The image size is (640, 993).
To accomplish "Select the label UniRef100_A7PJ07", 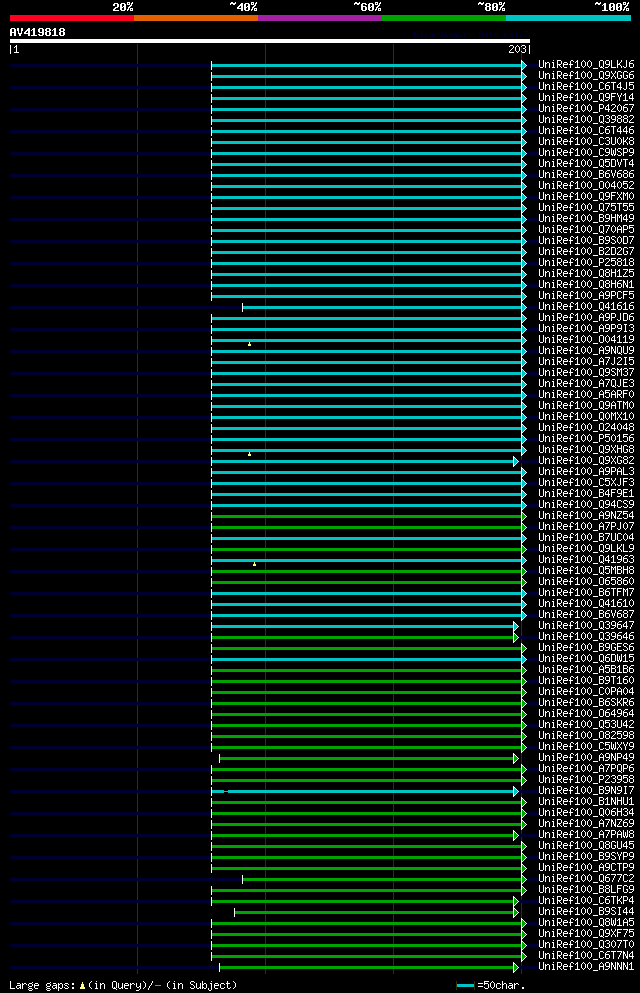I will click(586, 527).
